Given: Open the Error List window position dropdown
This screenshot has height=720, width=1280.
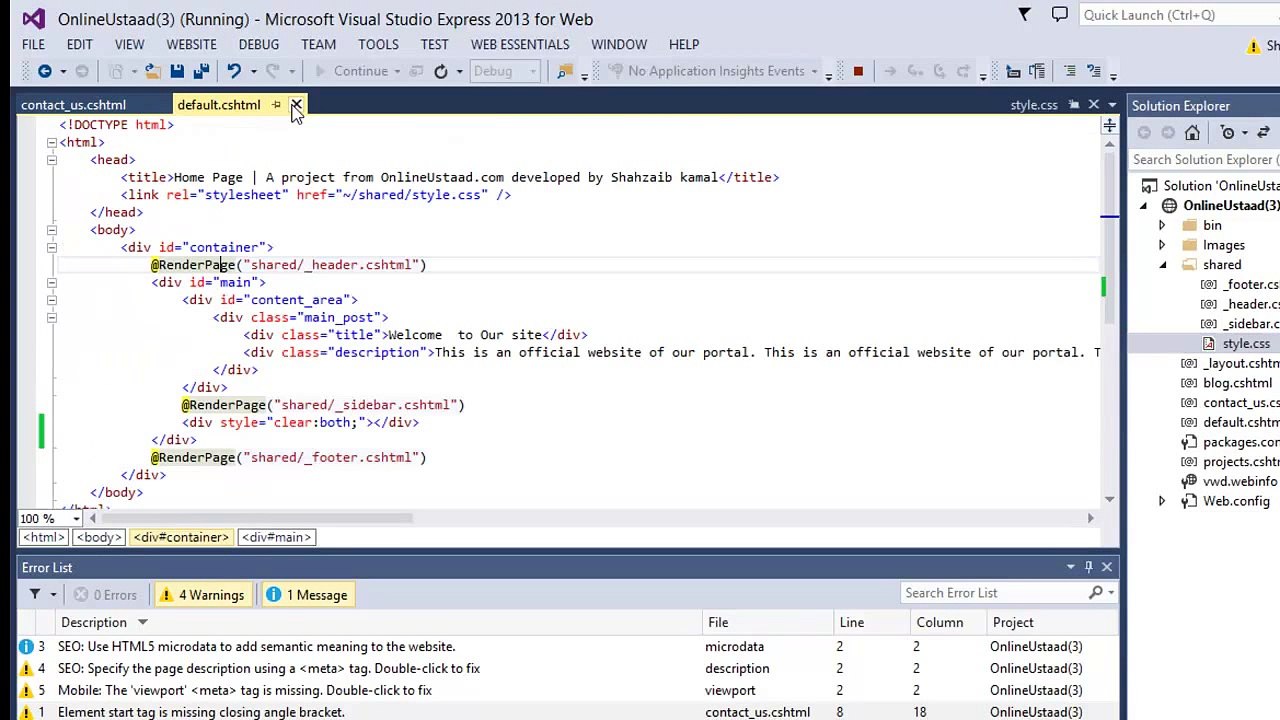Looking at the screenshot, I should [x=1070, y=567].
